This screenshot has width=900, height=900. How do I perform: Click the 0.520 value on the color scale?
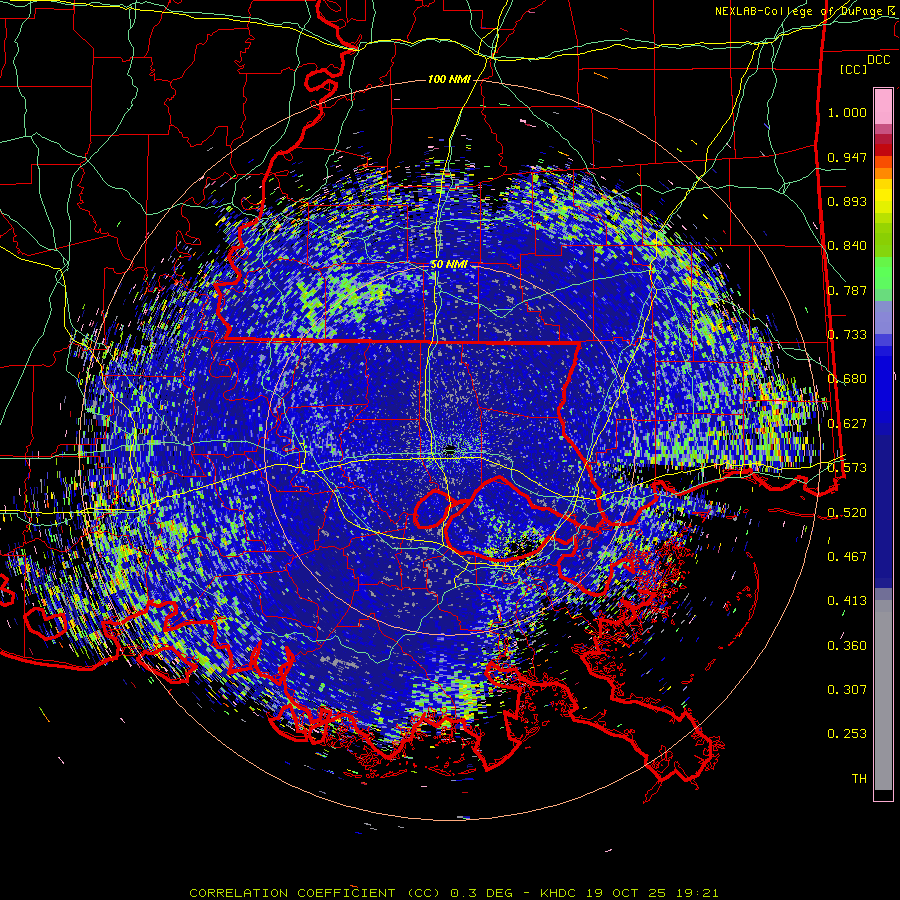point(847,513)
